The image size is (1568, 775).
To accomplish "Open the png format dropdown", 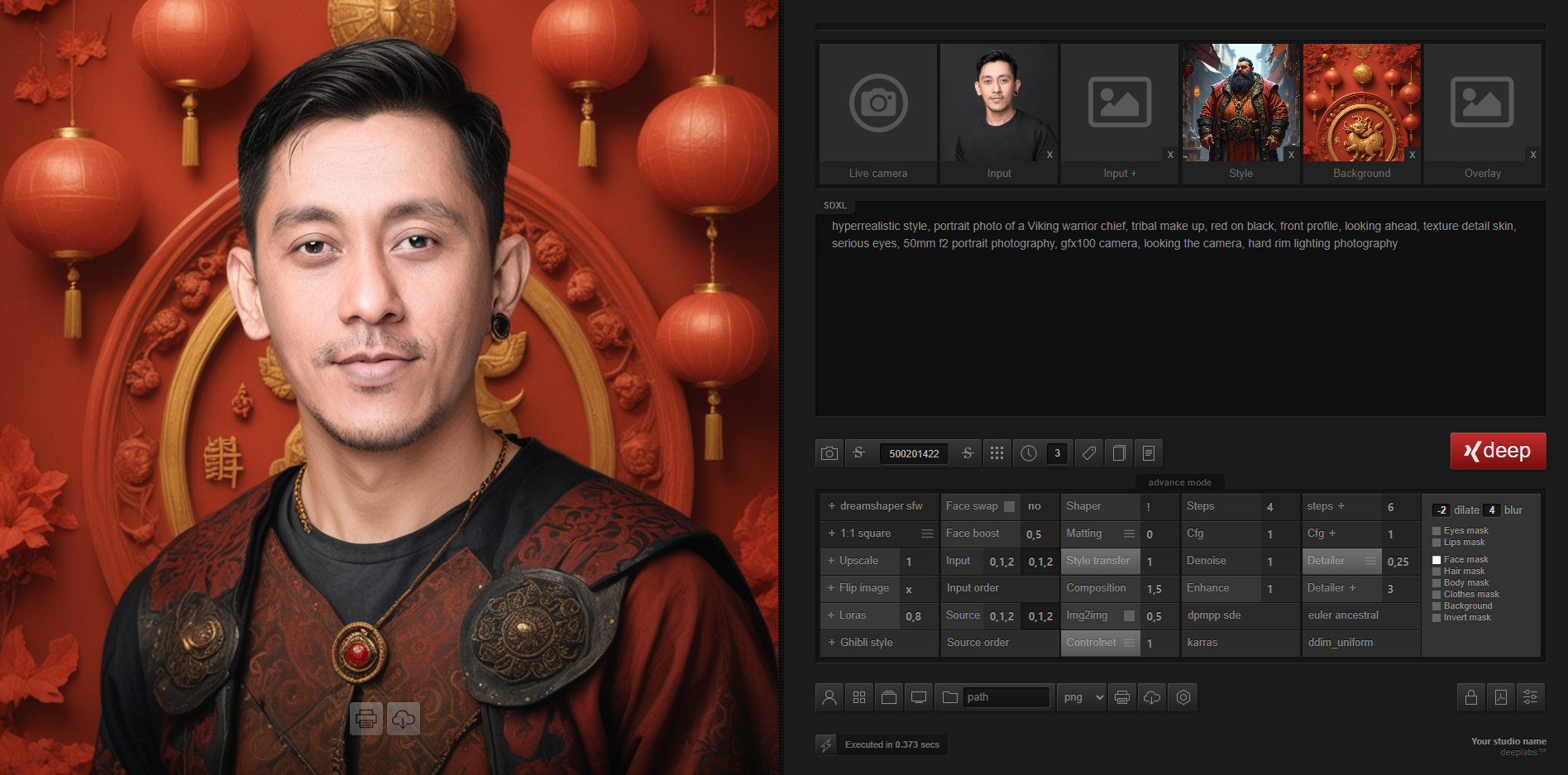I will [x=1083, y=697].
